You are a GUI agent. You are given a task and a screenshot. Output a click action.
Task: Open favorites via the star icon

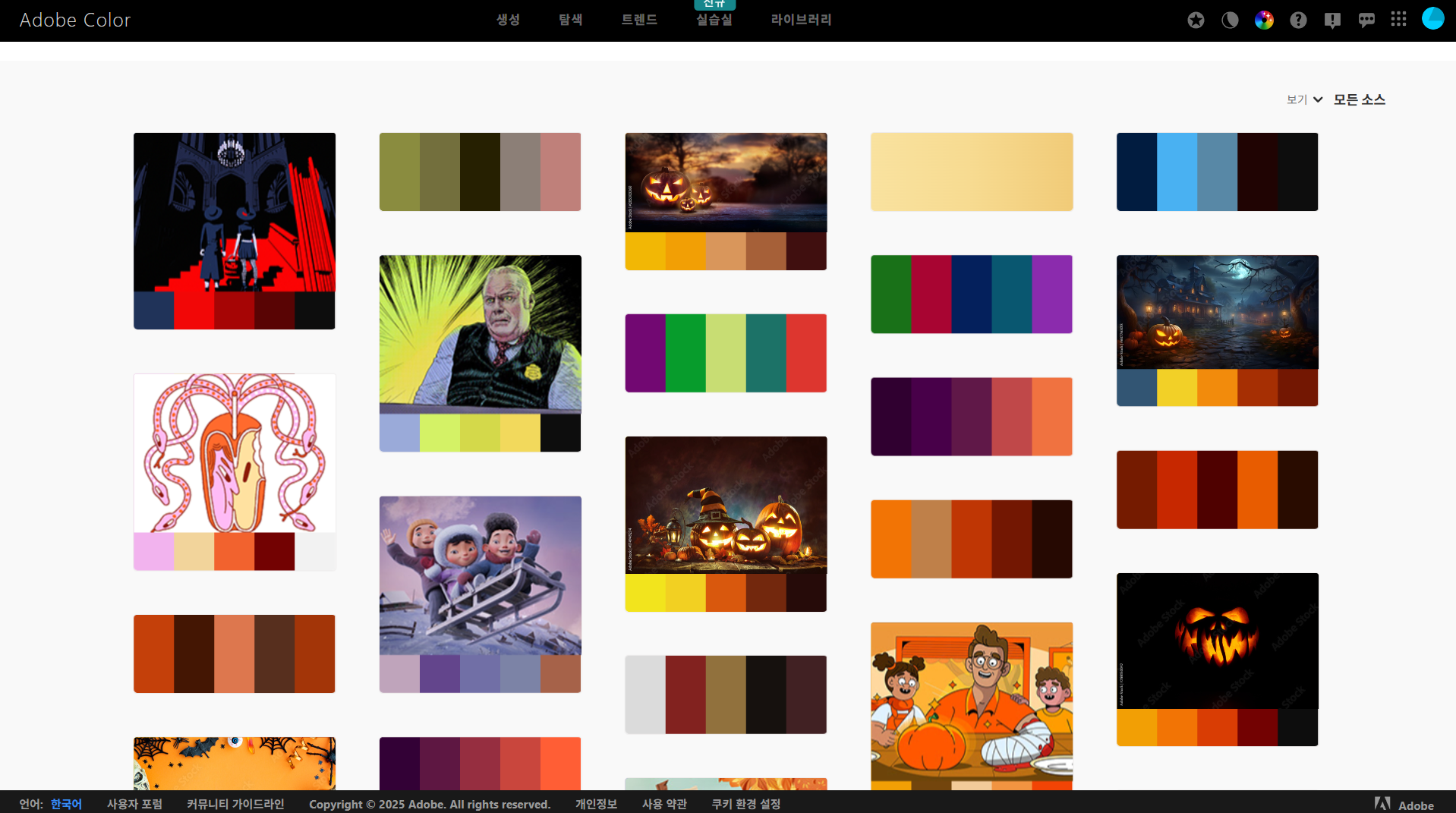(x=1196, y=20)
